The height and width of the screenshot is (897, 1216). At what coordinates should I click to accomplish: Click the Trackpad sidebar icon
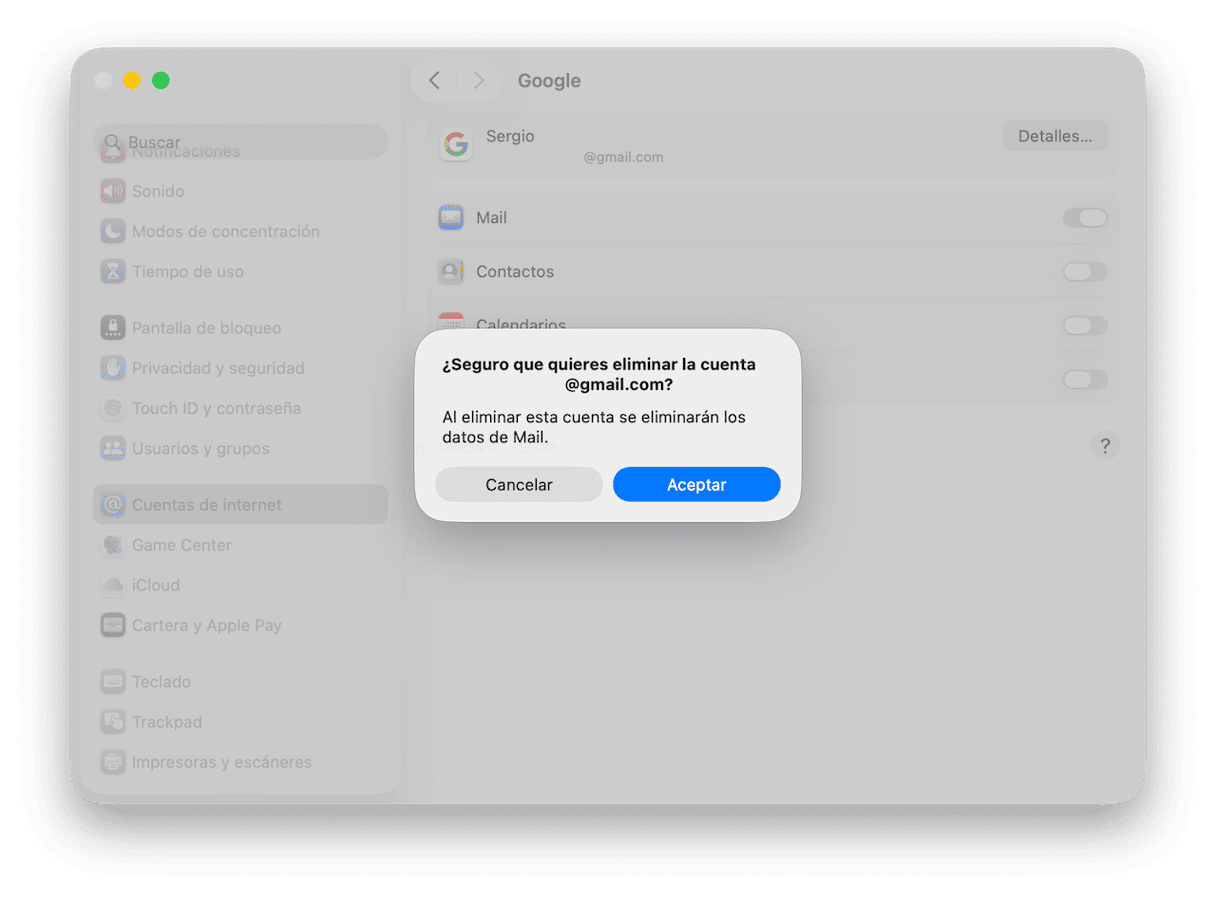coord(113,722)
